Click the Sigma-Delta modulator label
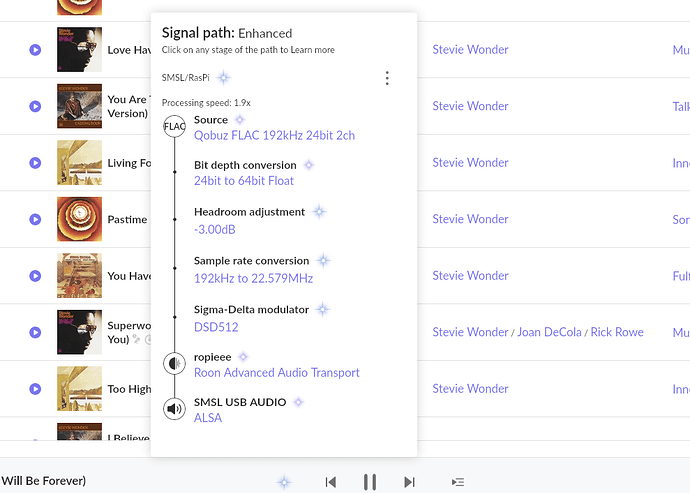690x493 pixels. point(251,309)
